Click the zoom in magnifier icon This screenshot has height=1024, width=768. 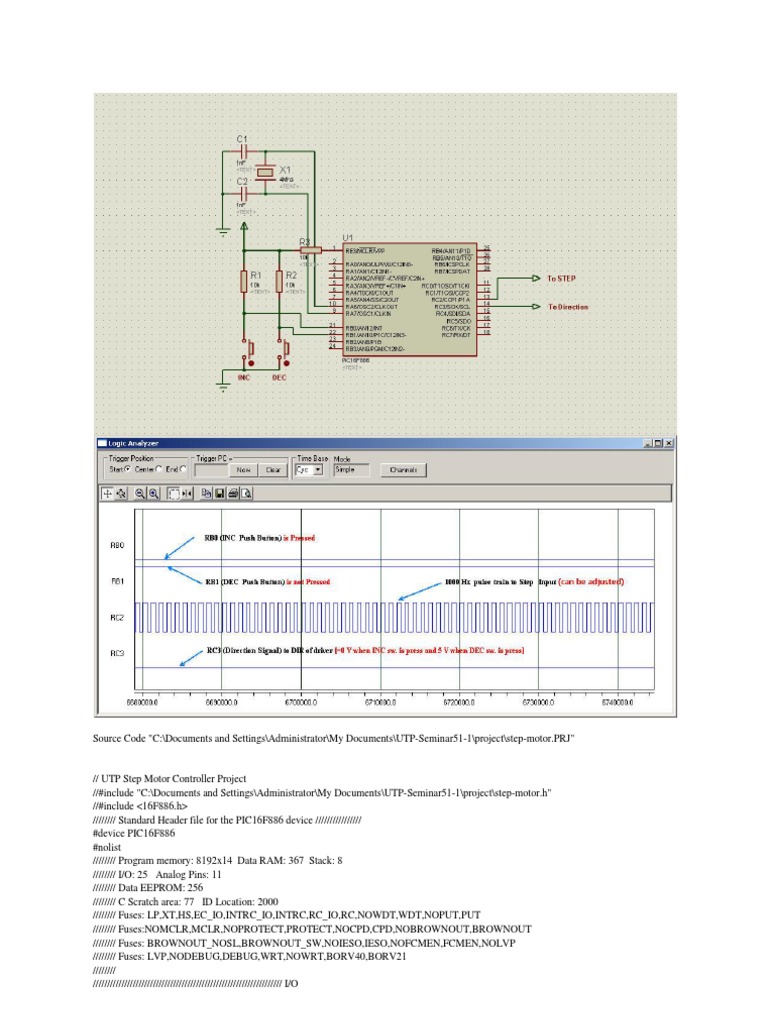coord(154,493)
